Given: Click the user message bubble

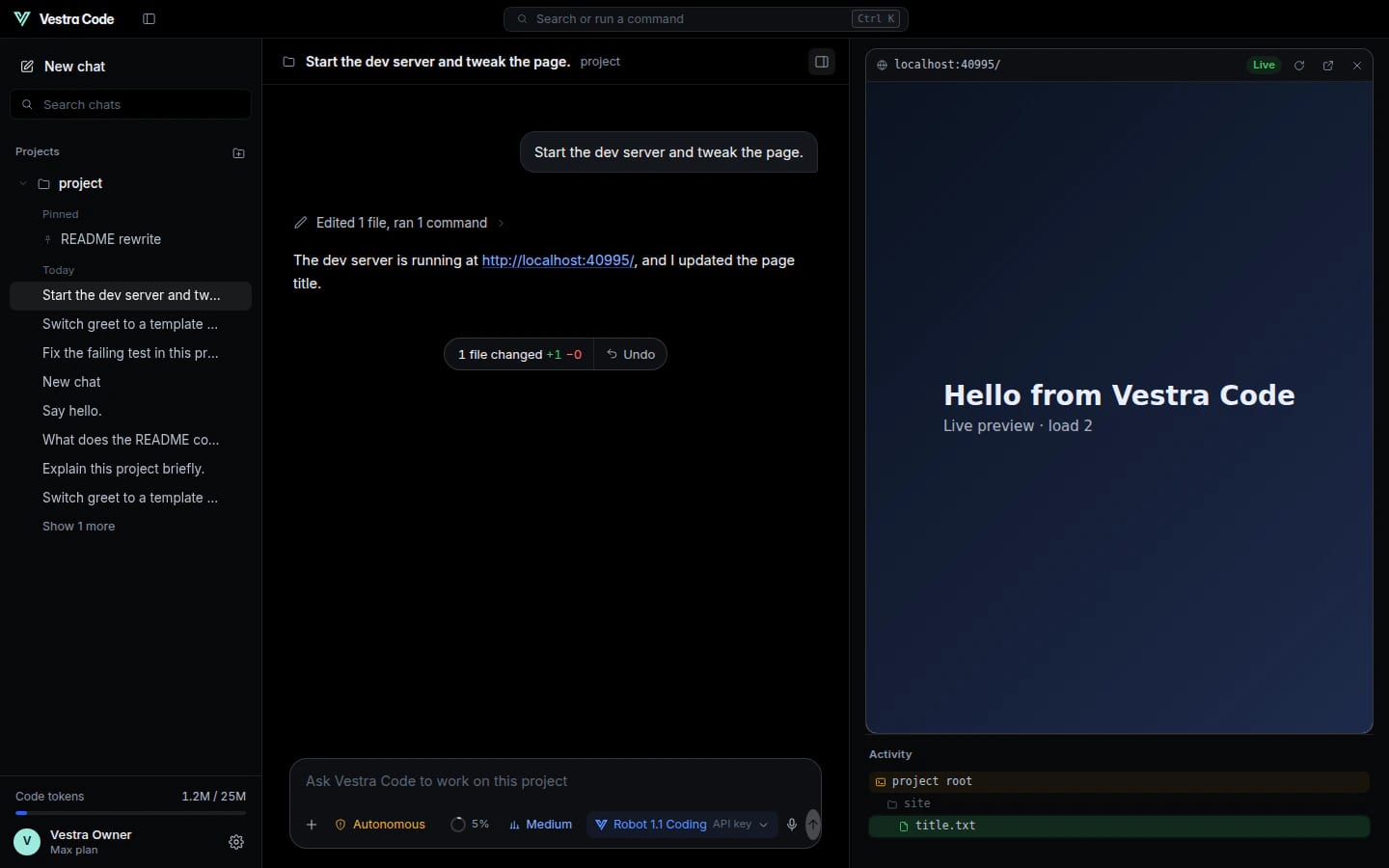Looking at the screenshot, I should click(668, 152).
